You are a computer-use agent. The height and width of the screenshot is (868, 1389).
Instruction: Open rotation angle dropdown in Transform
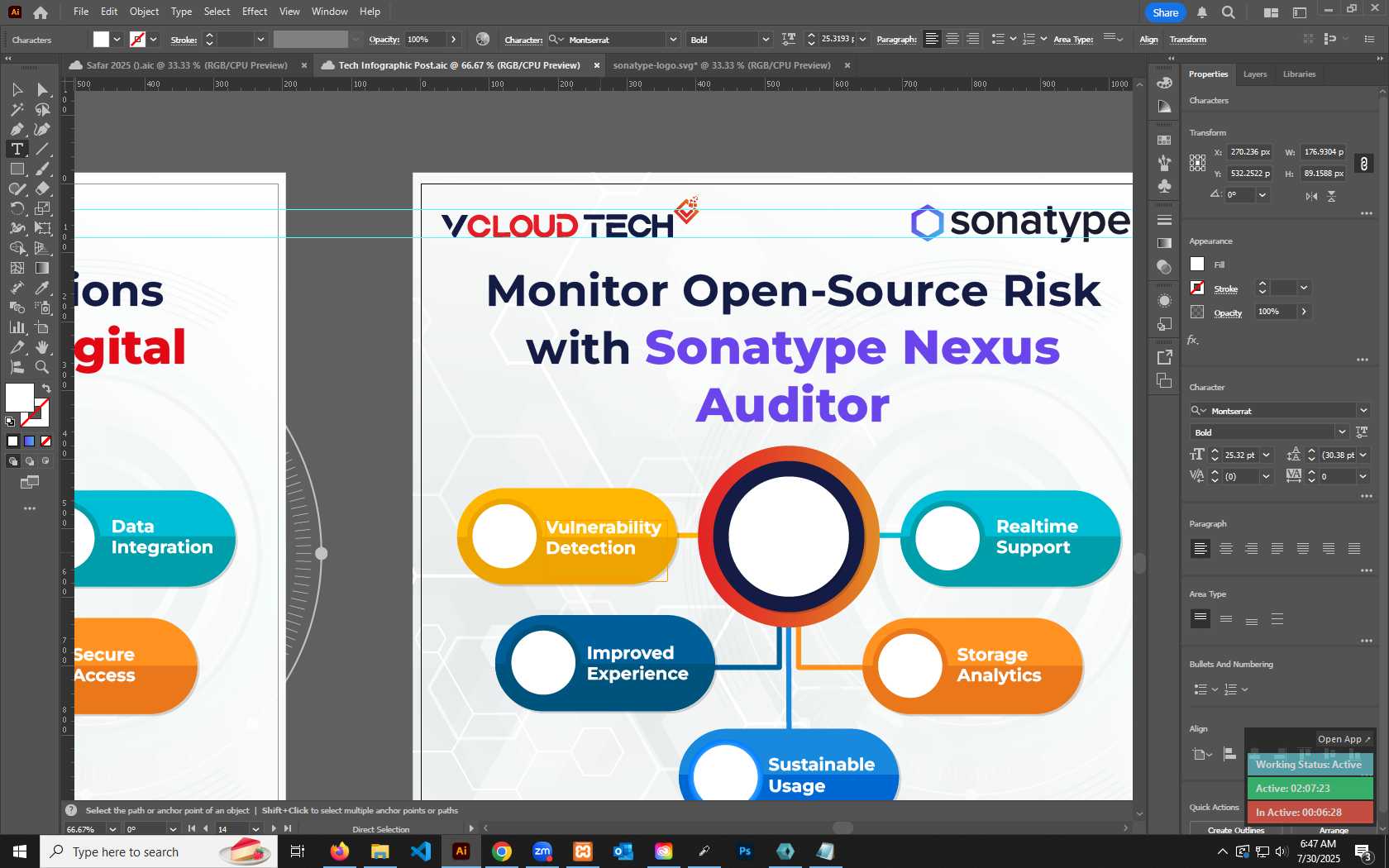pyautogui.click(x=1262, y=195)
